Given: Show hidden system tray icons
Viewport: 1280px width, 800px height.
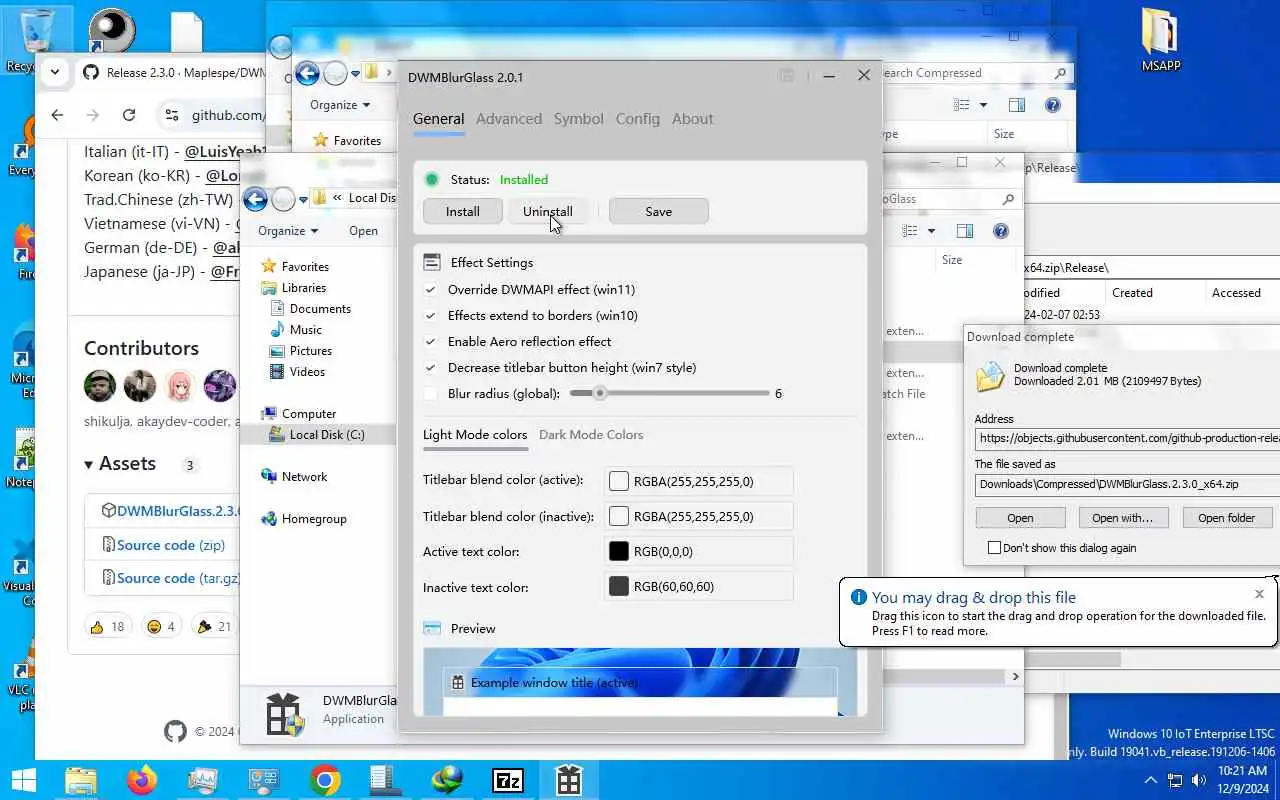Looking at the screenshot, I should point(1150,780).
